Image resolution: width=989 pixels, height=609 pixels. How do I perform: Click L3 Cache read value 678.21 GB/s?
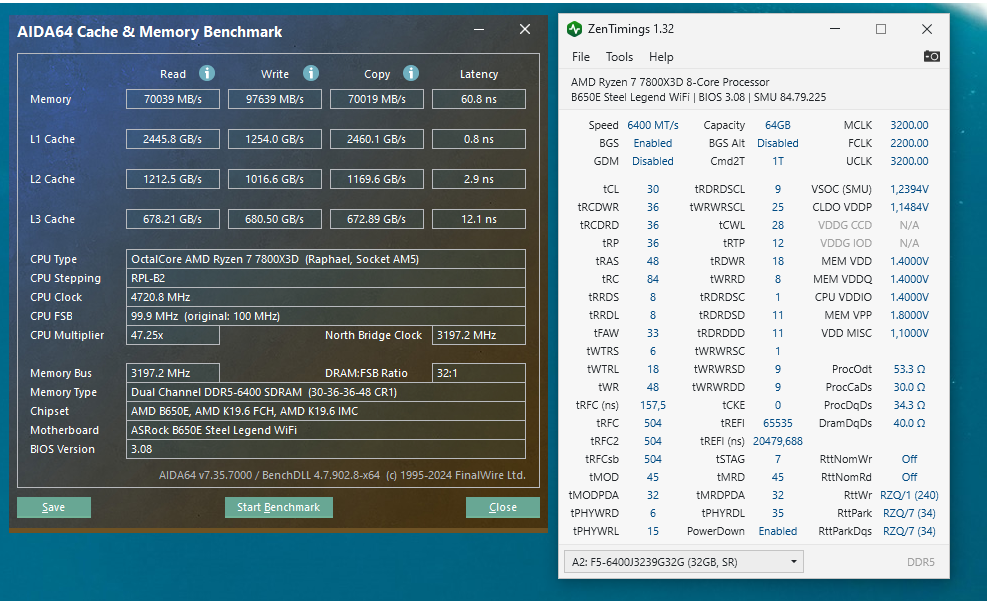[x=173, y=219]
